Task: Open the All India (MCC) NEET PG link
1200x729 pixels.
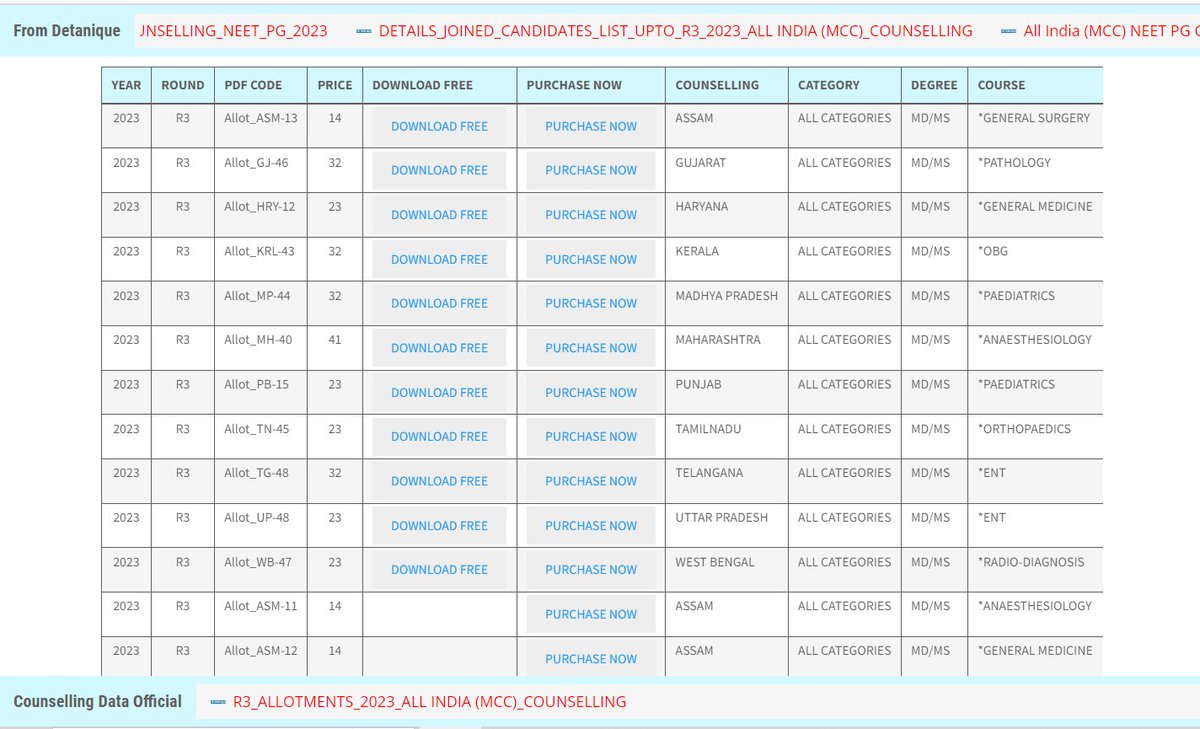Action: point(1111,30)
